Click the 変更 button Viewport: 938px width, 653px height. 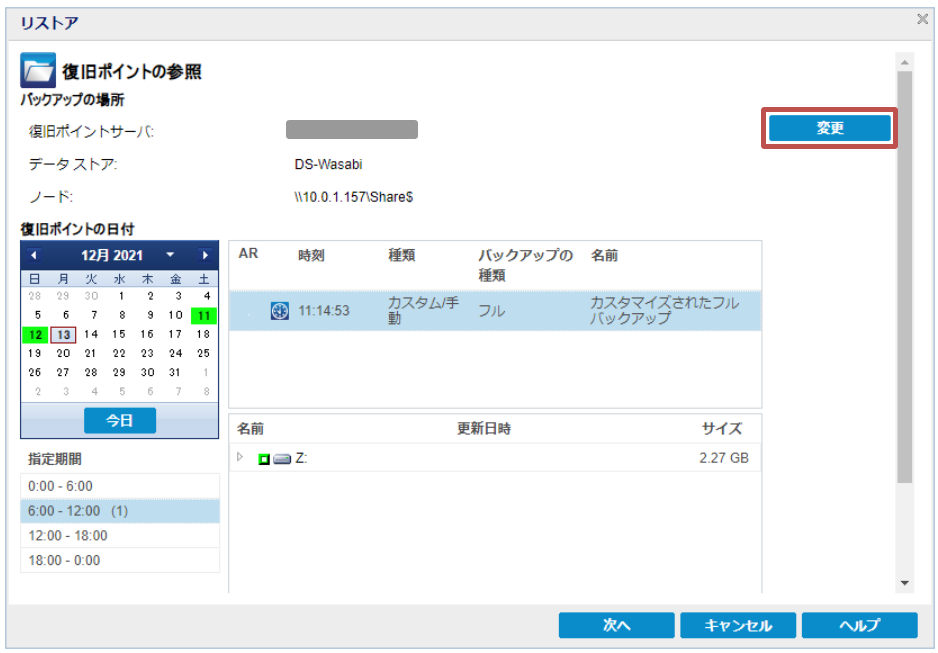829,128
